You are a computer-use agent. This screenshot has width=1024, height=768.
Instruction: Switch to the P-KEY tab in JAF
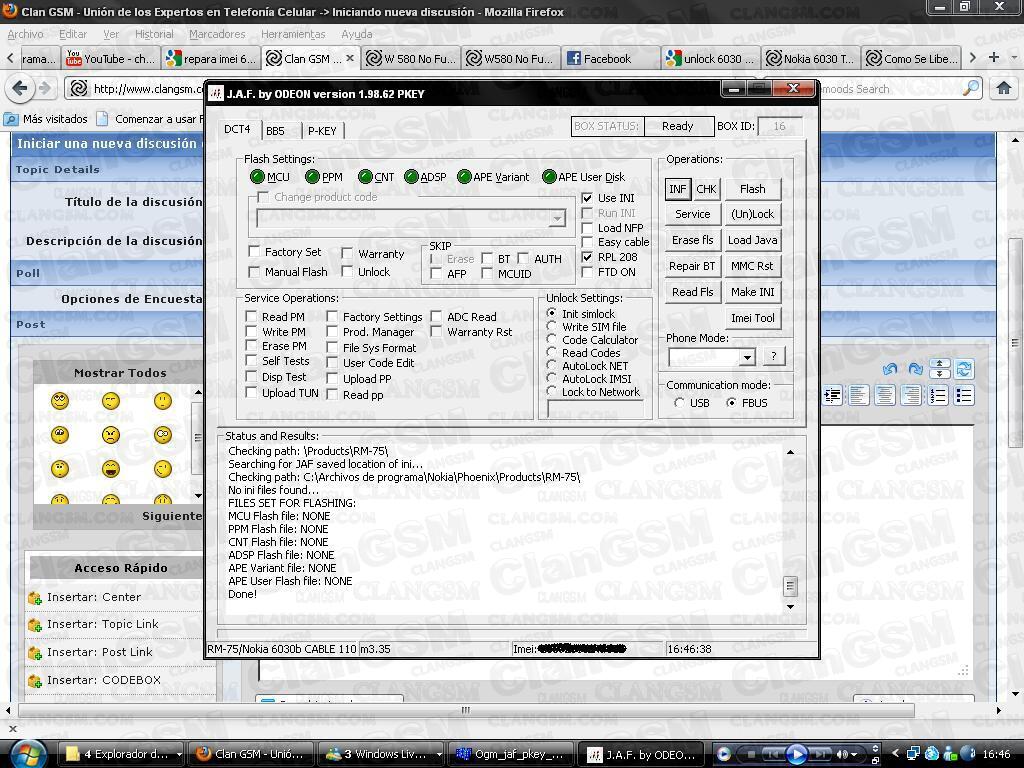[322, 131]
